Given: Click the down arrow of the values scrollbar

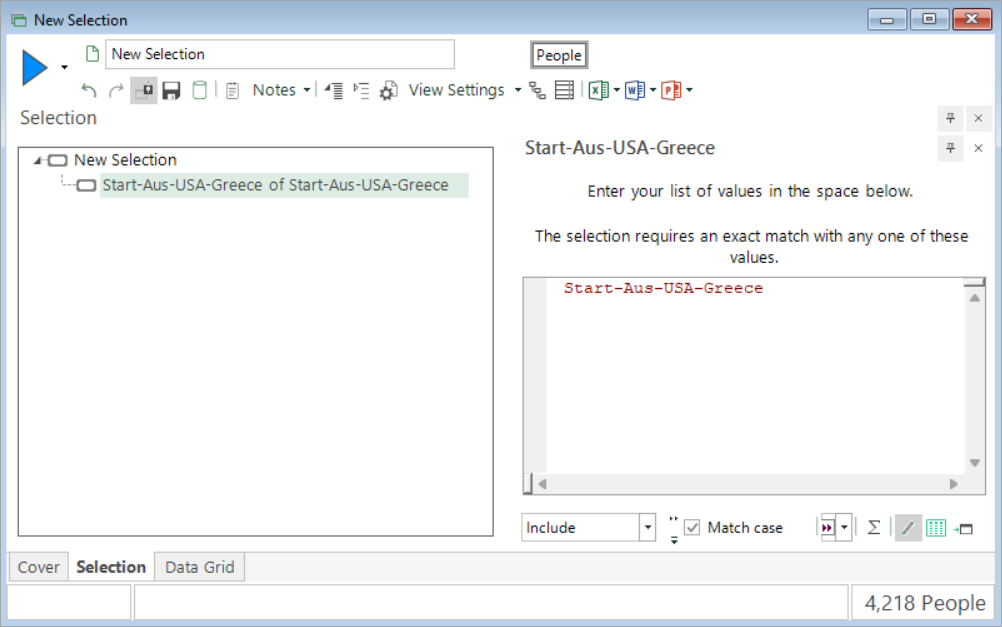Looking at the screenshot, I should (975, 463).
